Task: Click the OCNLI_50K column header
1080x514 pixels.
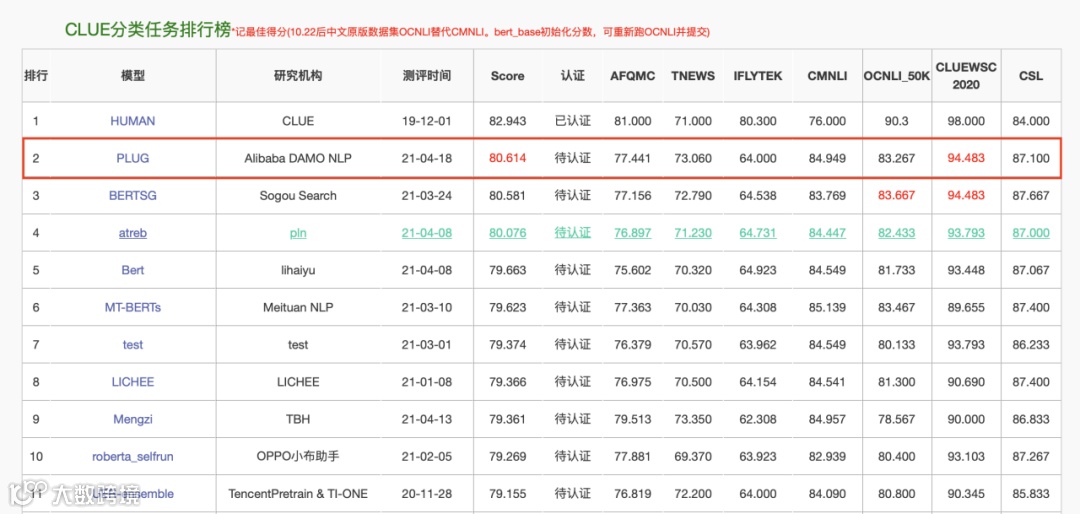Action: coord(897,76)
